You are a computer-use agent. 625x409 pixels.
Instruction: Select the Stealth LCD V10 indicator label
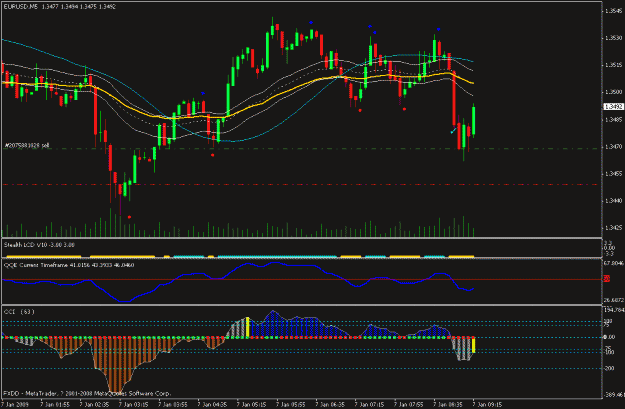(39, 245)
